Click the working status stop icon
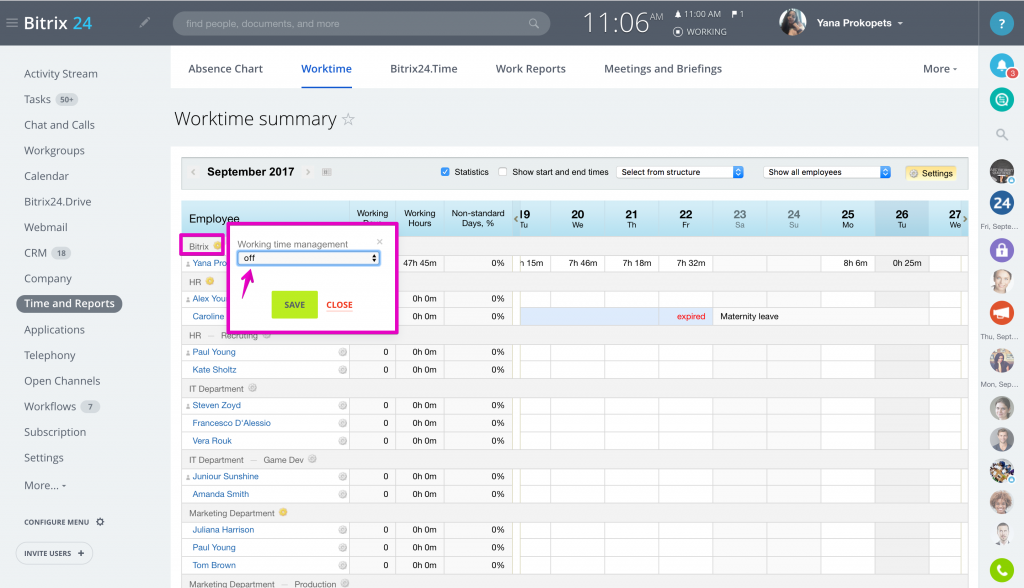This screenshot has width=1024, height=588. click(678, 31)
